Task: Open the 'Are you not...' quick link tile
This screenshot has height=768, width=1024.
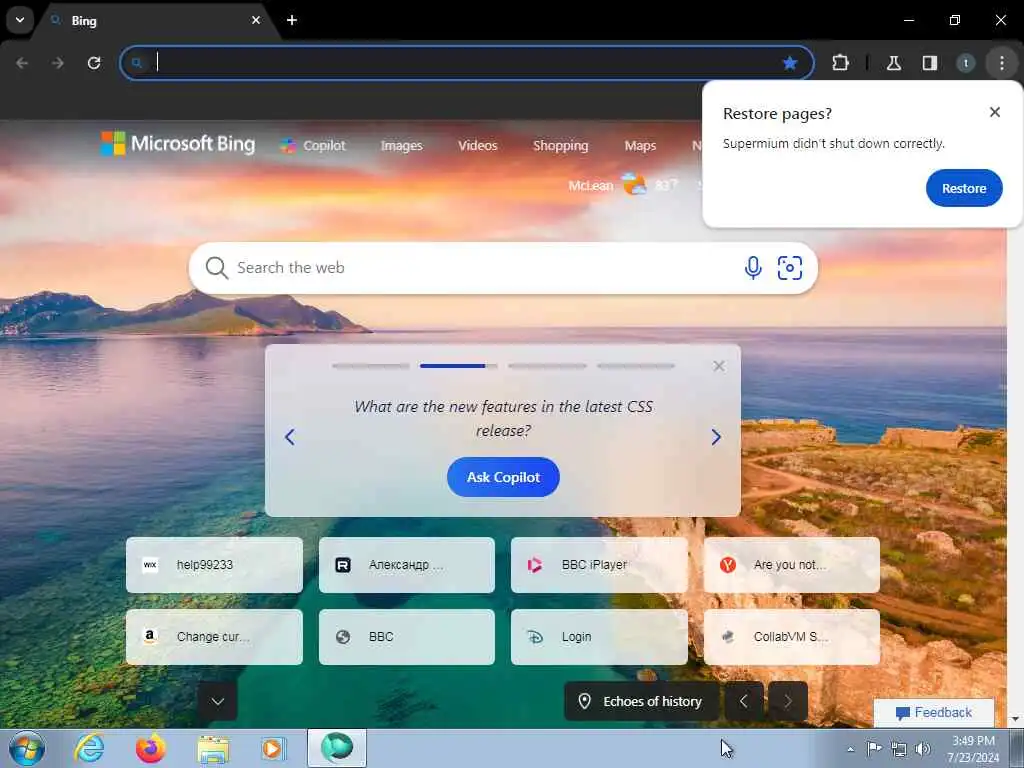Action: [792, 565]
